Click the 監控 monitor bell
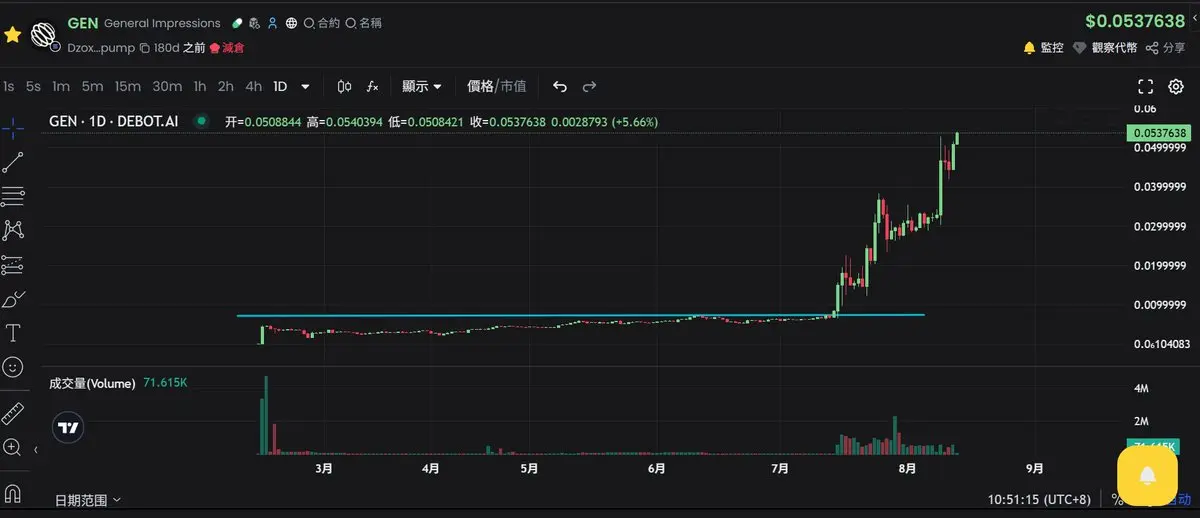This screenshot has height=518, width=1200. (1044, 47)
